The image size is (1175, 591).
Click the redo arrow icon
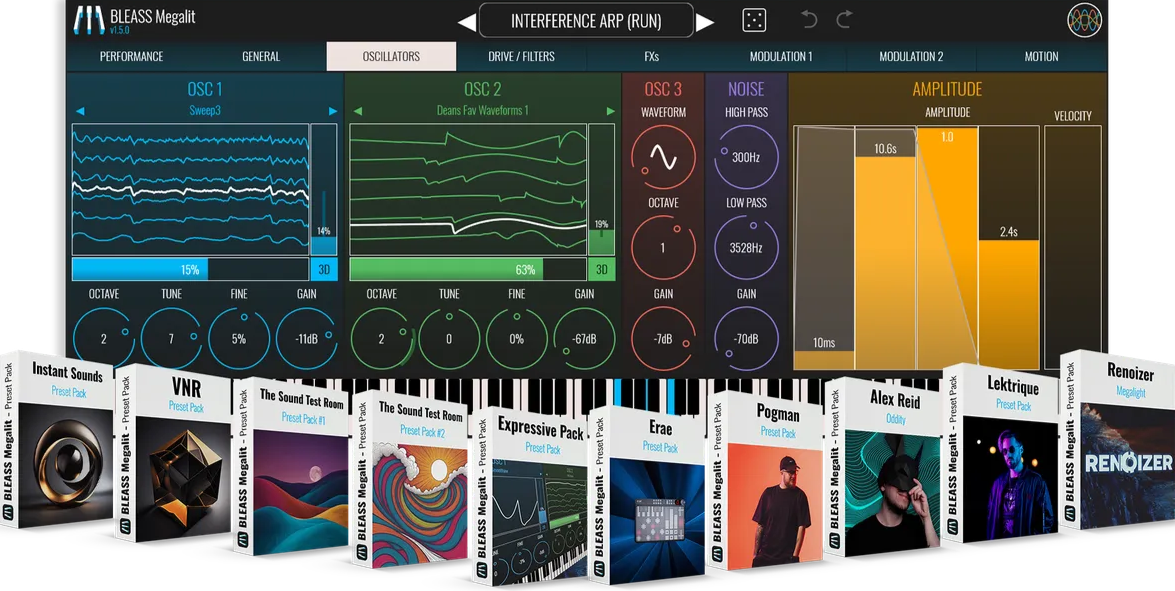click(844, 20)
